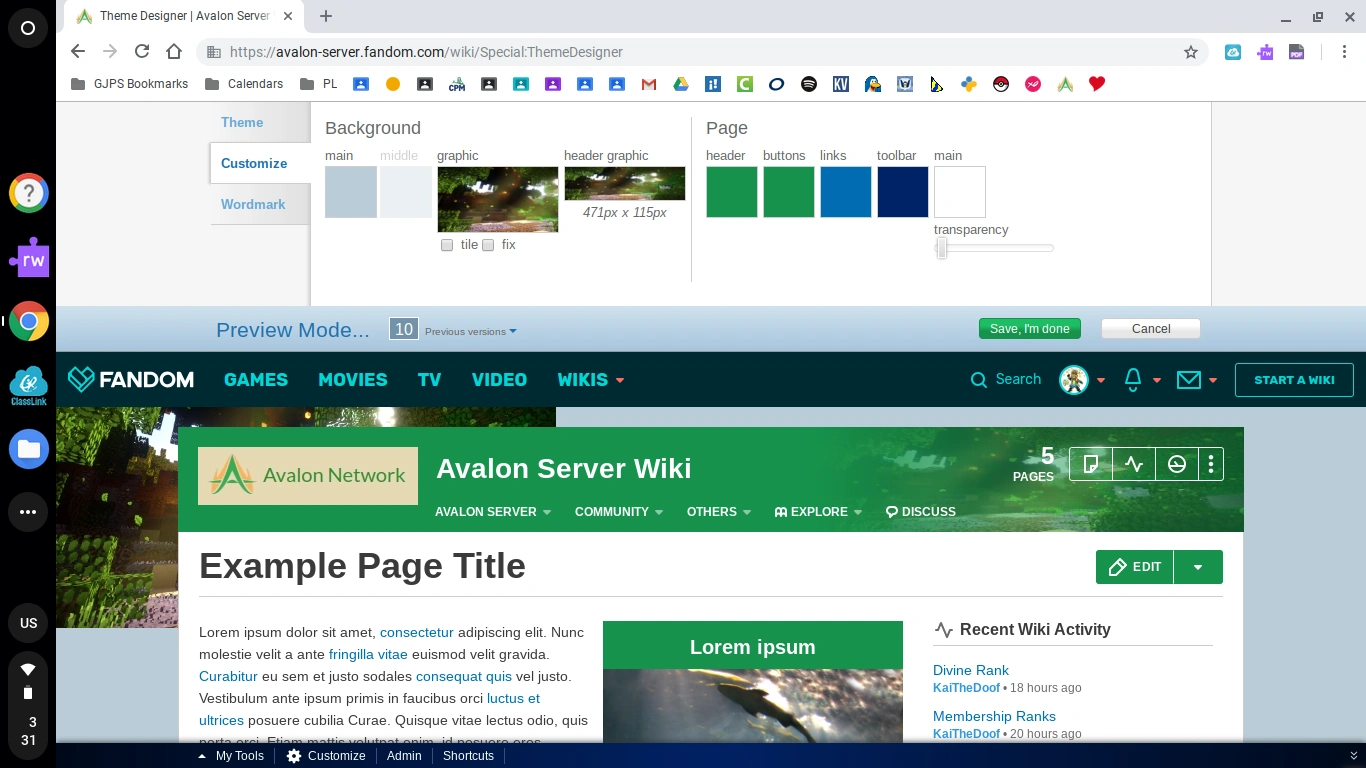Enable the tile background checkbox
The height and width of the screenshot is (768, 1366).
point(447,245)
